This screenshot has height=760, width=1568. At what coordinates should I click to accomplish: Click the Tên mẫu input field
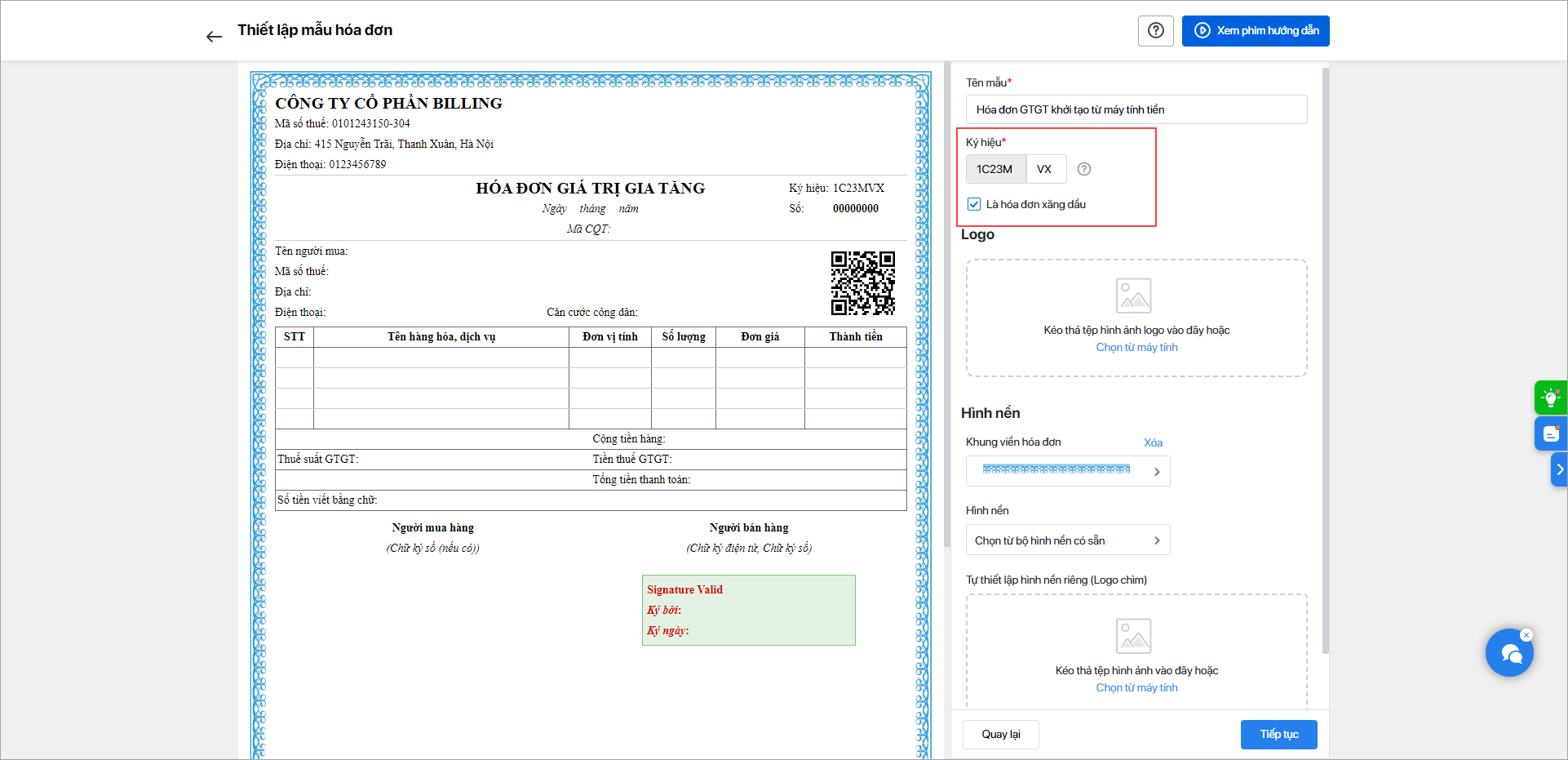(x=1136, y=109)
